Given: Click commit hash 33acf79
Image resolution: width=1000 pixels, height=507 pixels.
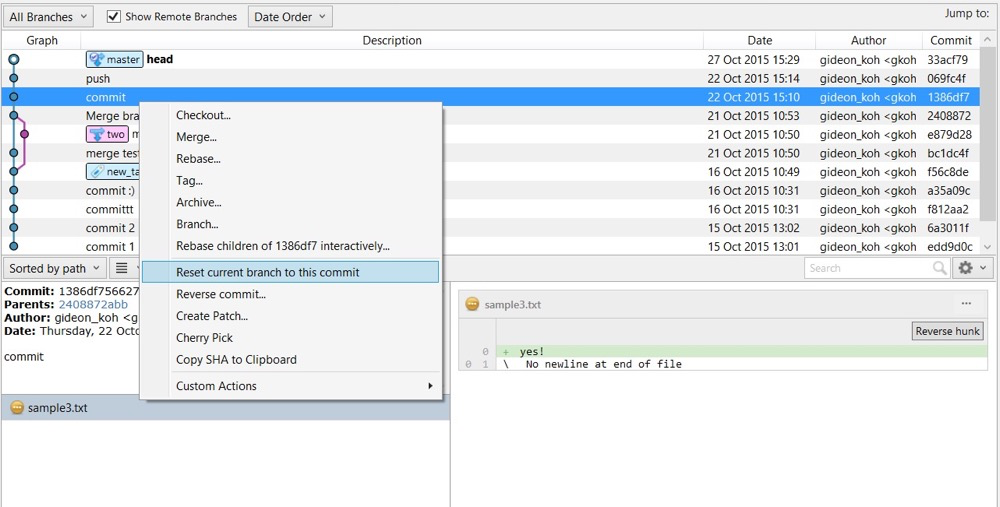Looking at the screenshot, I should (948, 60).
